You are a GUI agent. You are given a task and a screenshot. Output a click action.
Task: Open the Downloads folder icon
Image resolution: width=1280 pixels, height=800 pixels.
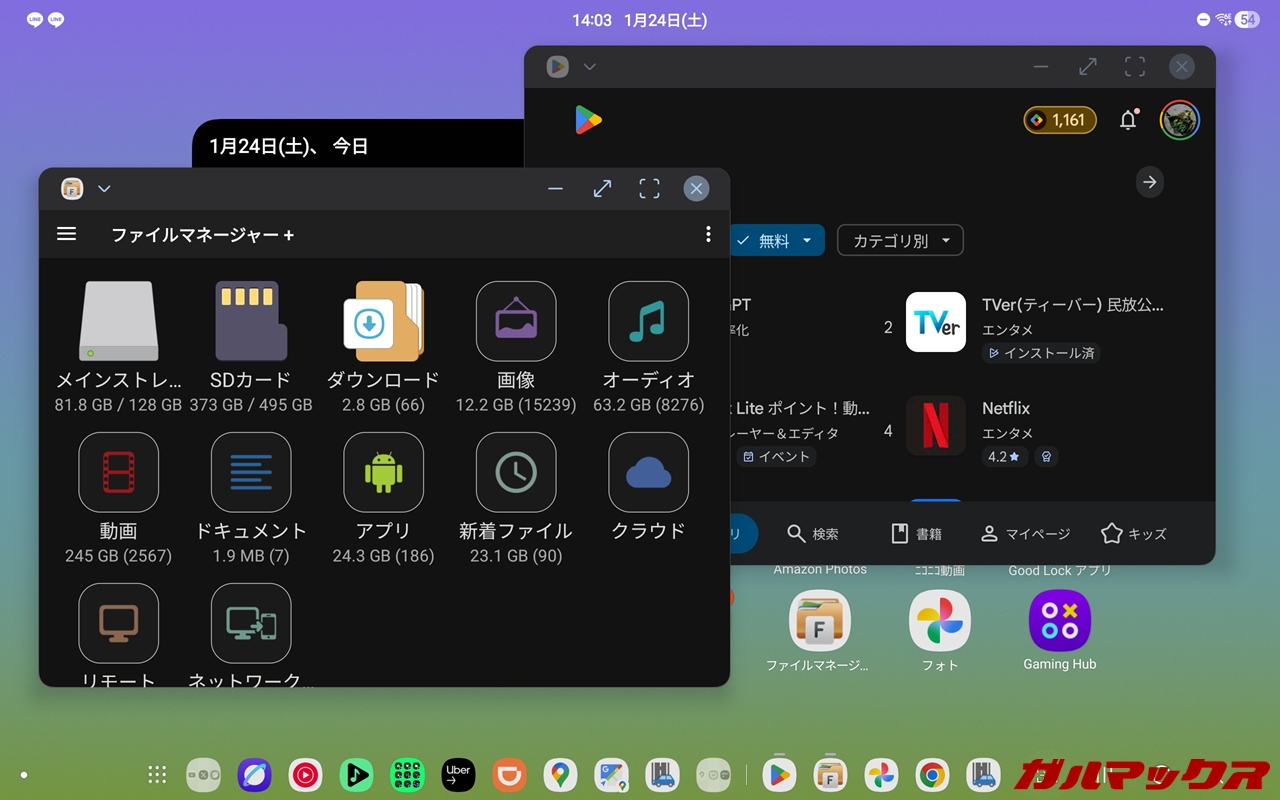(x=383, y=322)
